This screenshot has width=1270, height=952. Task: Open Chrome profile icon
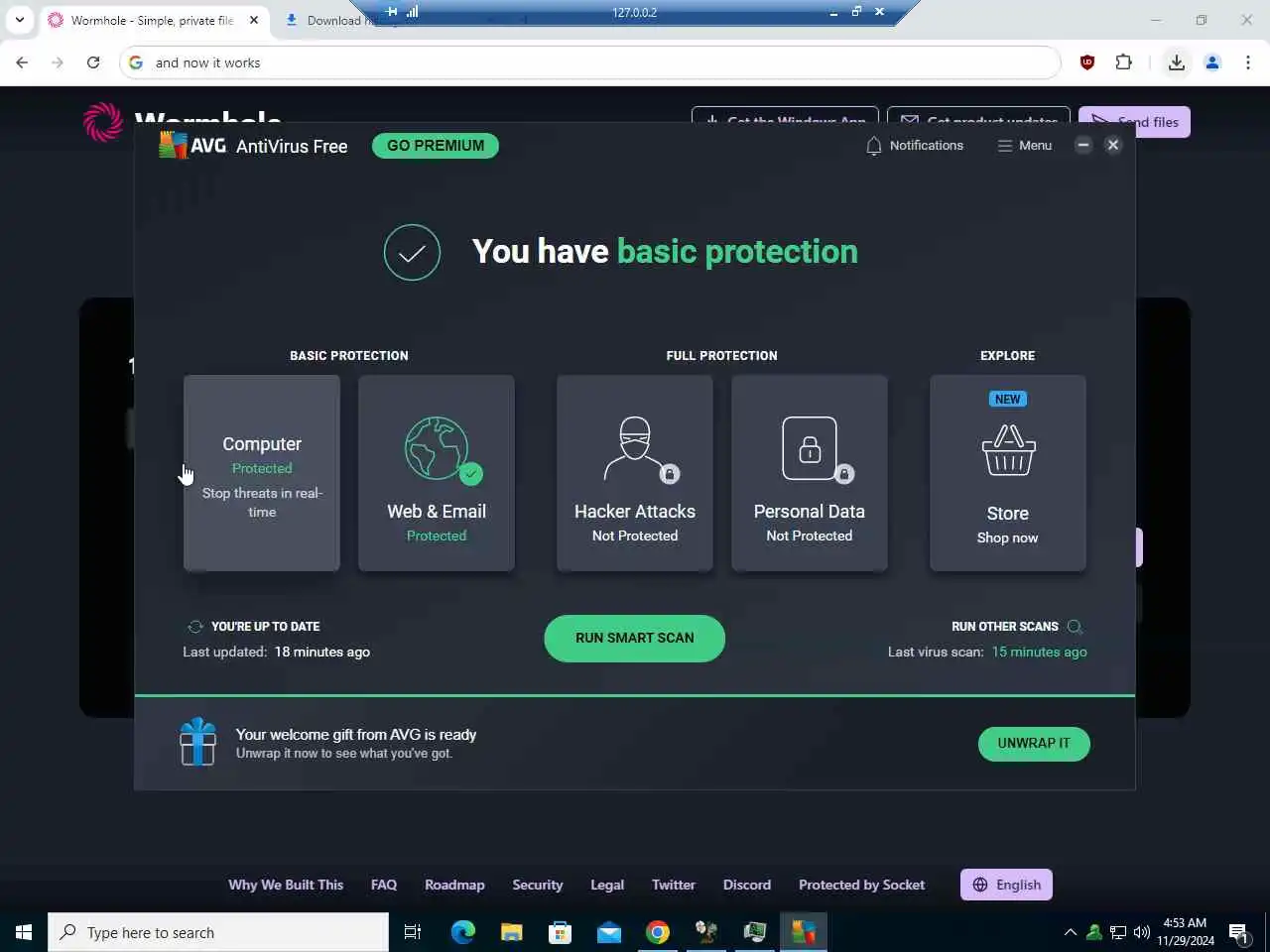point(1212,62)
